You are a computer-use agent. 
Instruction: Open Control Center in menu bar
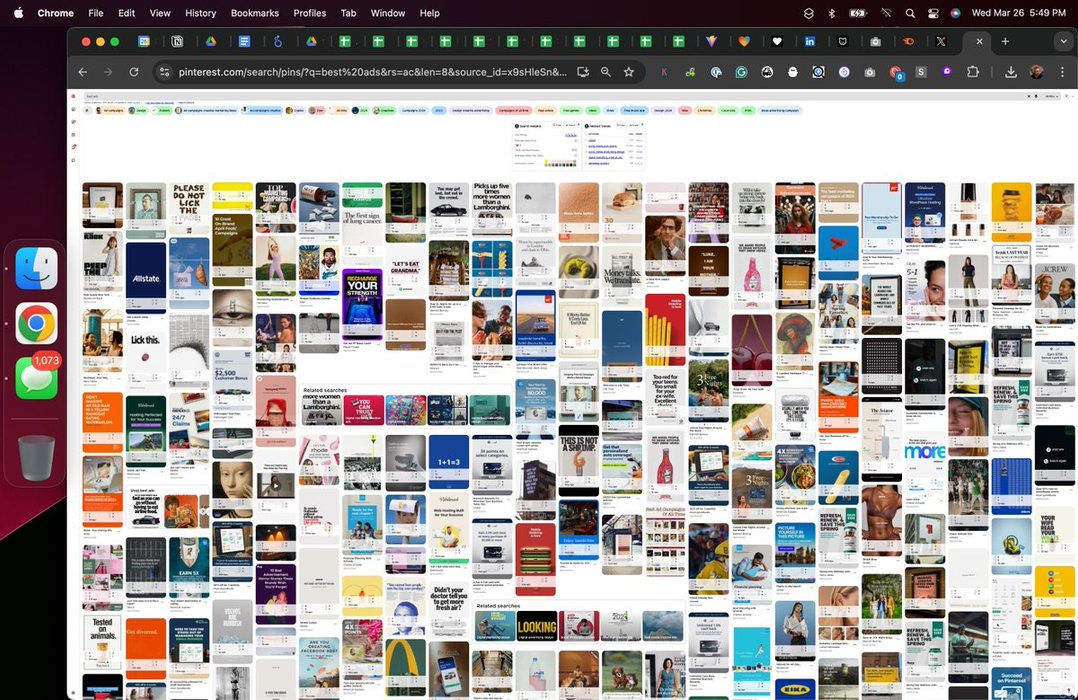click(x=933, y=12)
